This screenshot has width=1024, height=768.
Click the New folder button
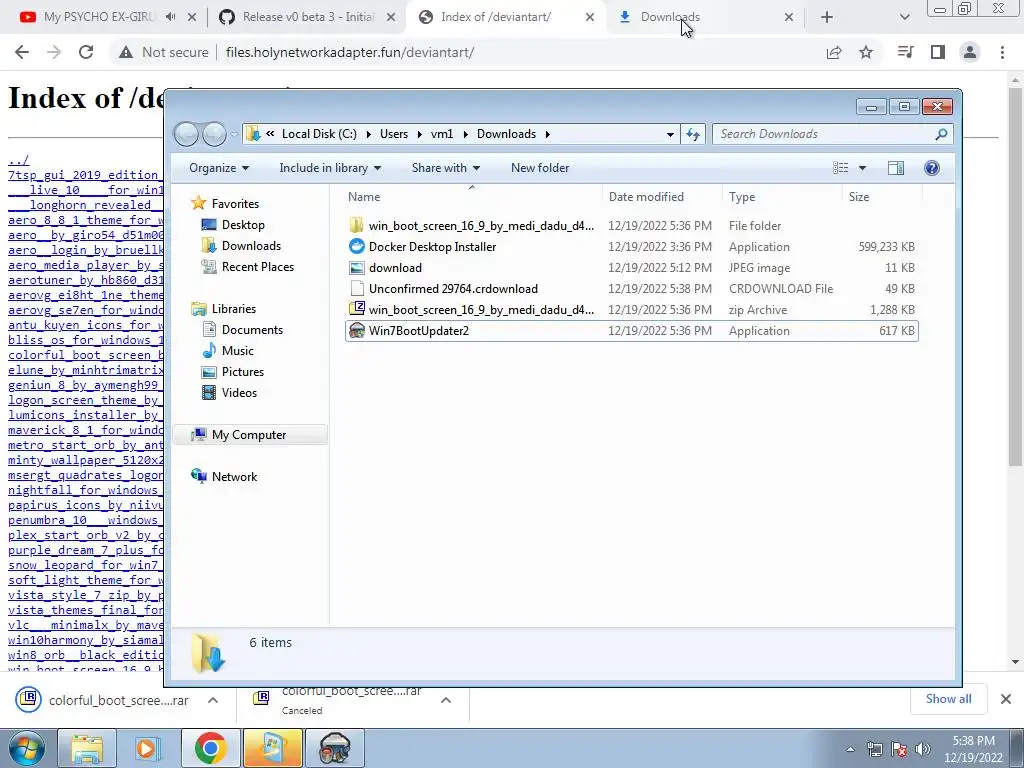point(540,168)
